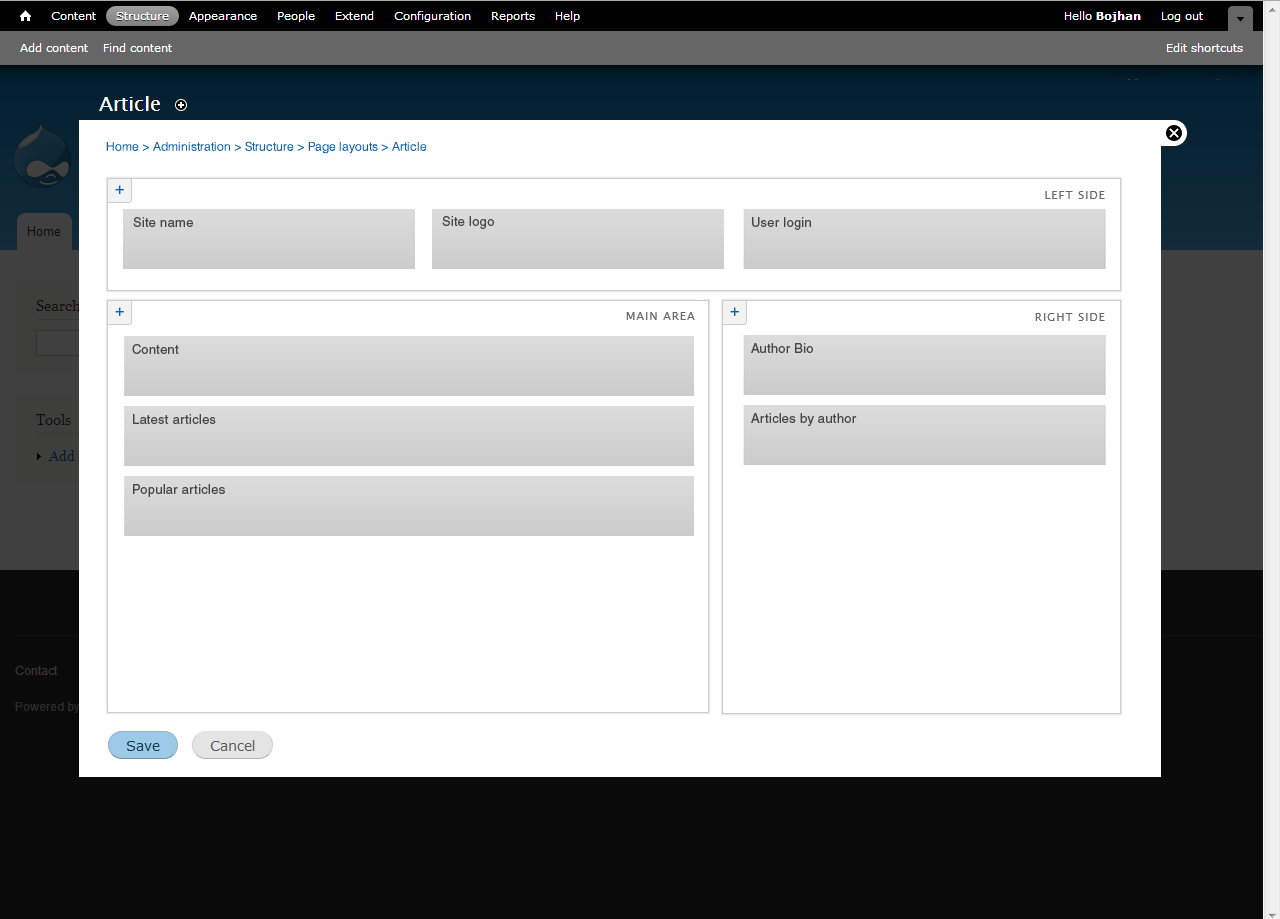Save the Article page layout

pyautogui.click(x=142, y=745)
